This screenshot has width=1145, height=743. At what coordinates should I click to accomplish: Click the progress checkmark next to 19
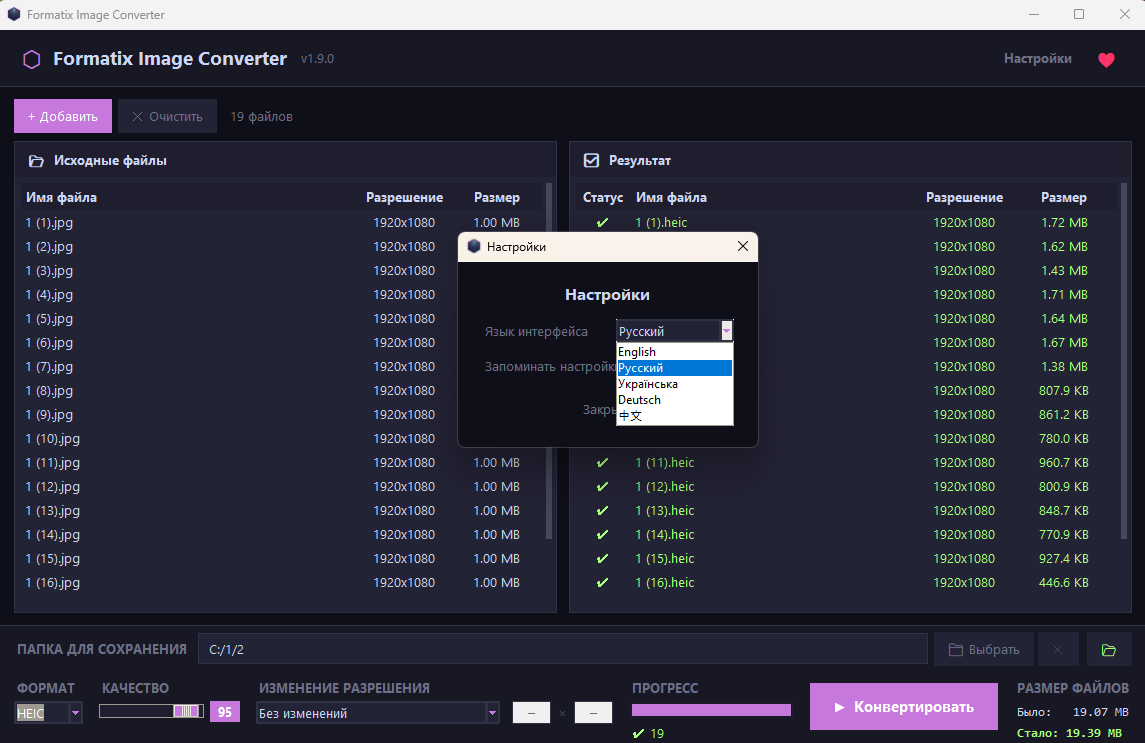pyautogui.click(x=638, y=733)
